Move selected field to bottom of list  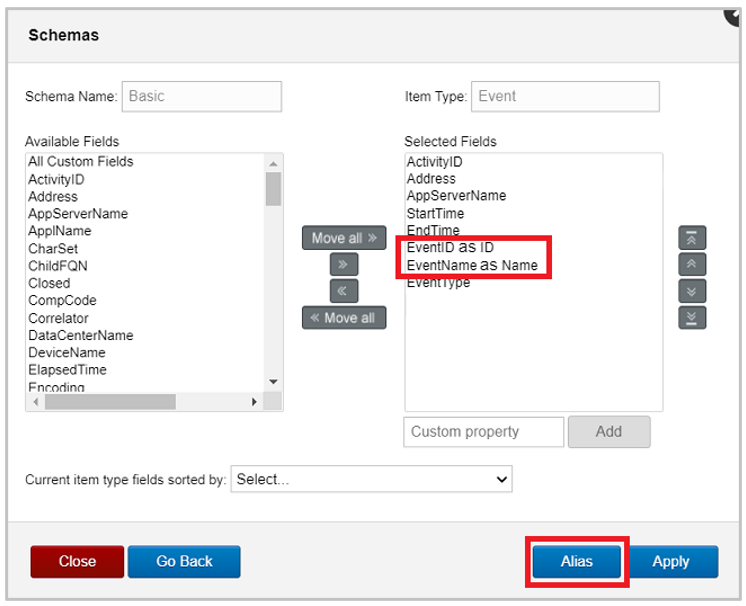point(692,318)
